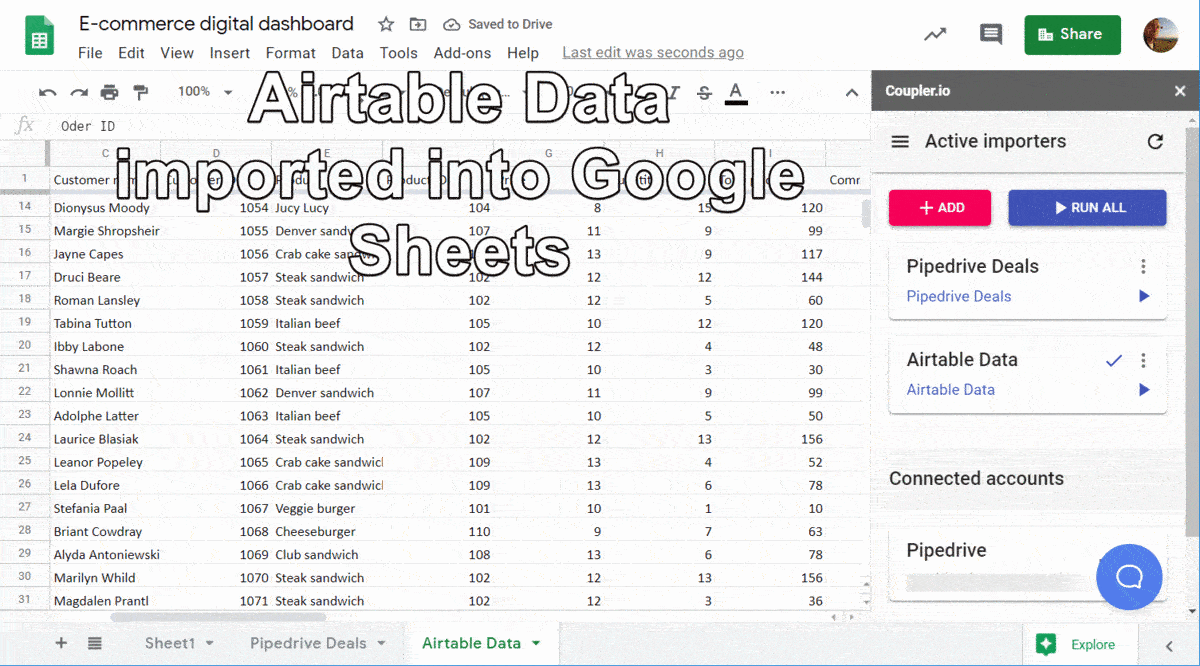Undo the last action
The width and height of the screenshot is (1200, 666).
(x=47, y=91)
